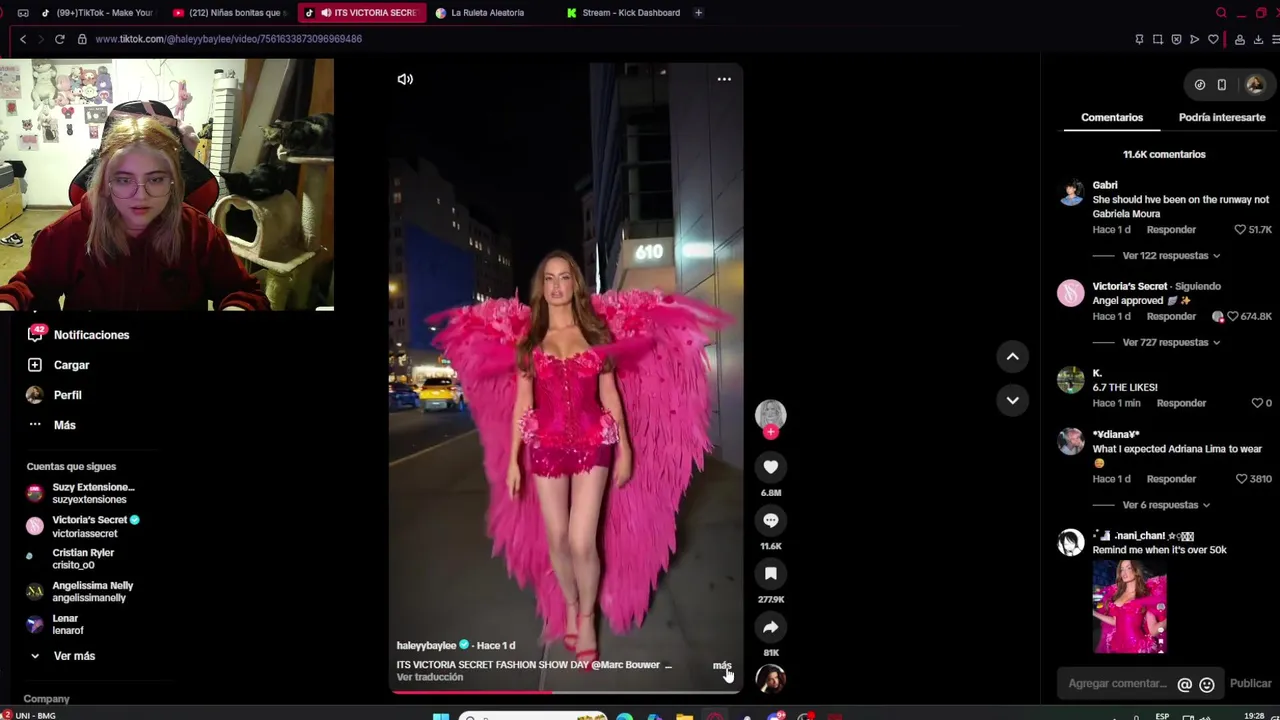Click the browser back arrow
Image resolution: width=1280 pixels, height=720 pixels.
point(23,39)
